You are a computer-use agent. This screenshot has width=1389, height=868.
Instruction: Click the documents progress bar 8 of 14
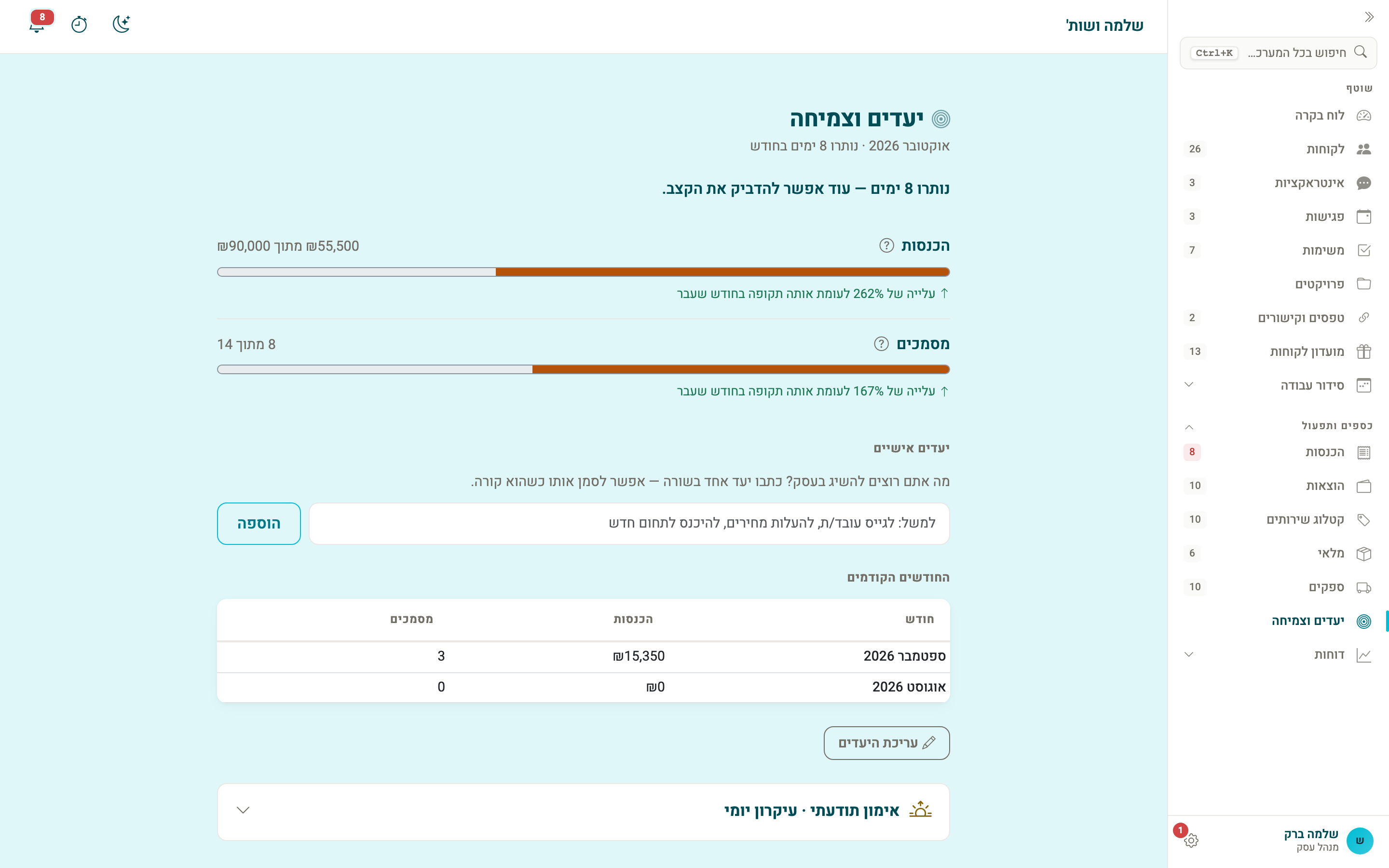583,369
